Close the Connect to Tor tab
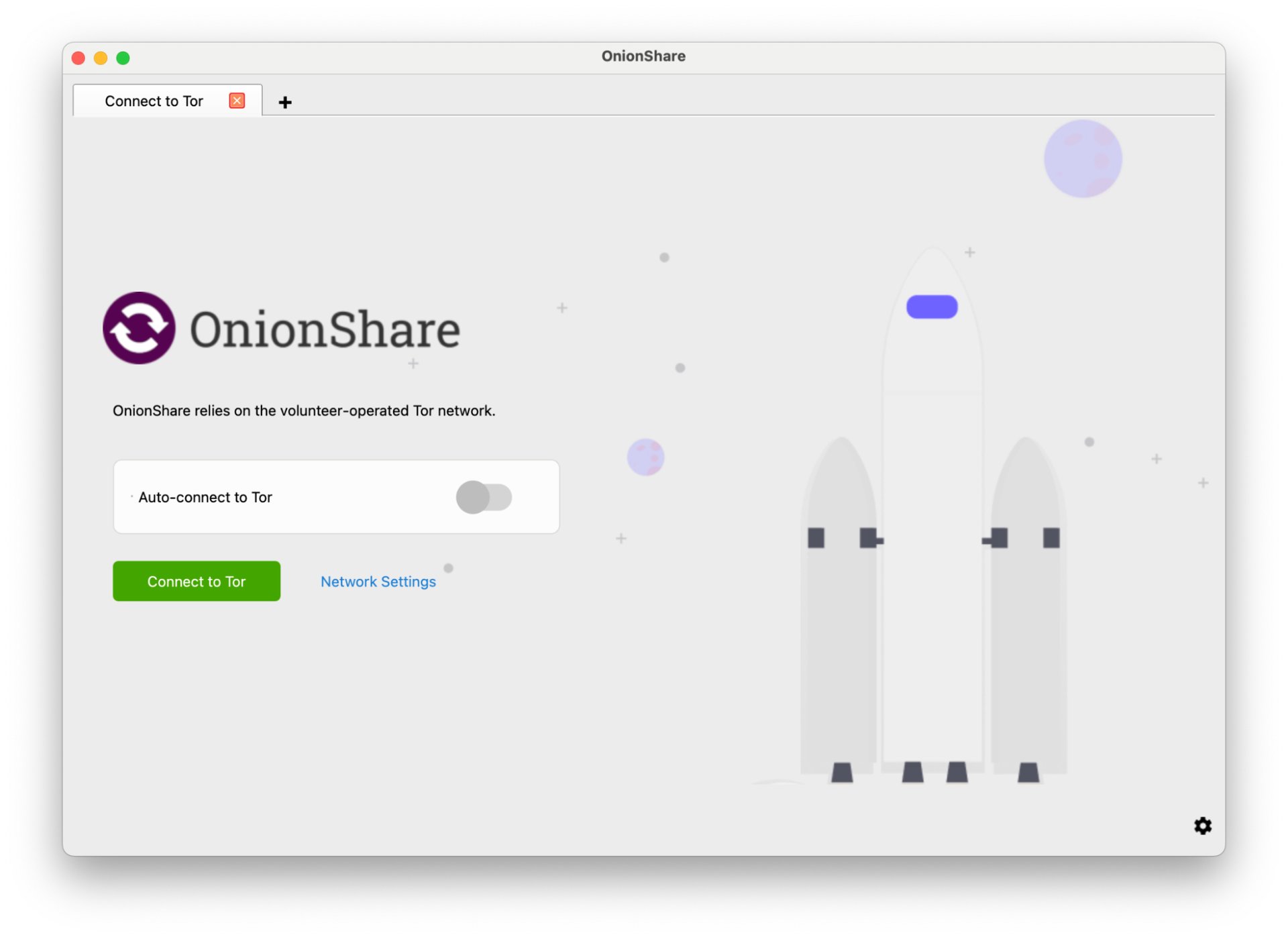This screenshot has width=1288, height=939. pos(237,101)
